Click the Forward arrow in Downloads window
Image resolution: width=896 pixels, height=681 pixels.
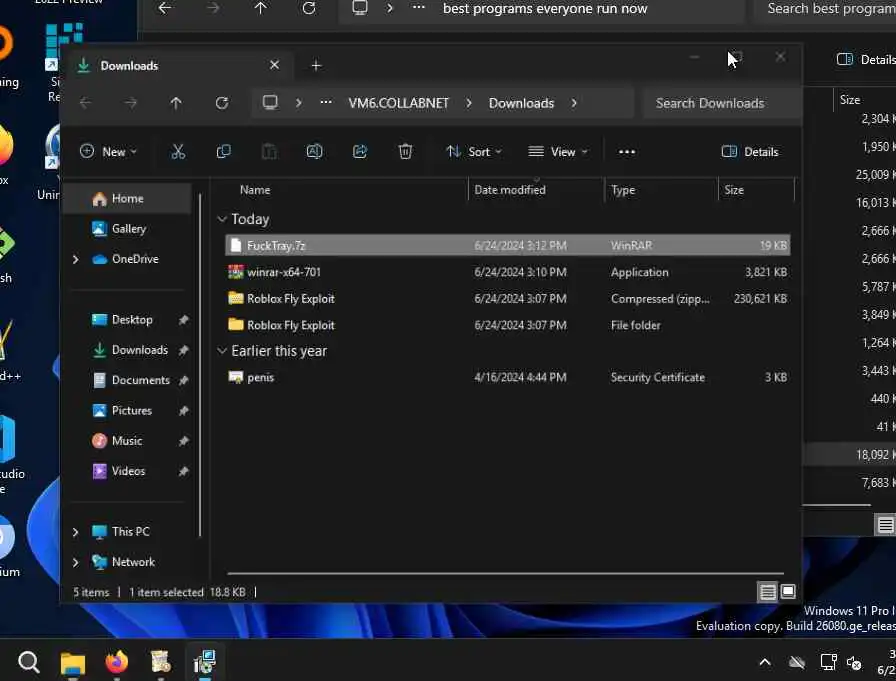[x=131, y=103]
